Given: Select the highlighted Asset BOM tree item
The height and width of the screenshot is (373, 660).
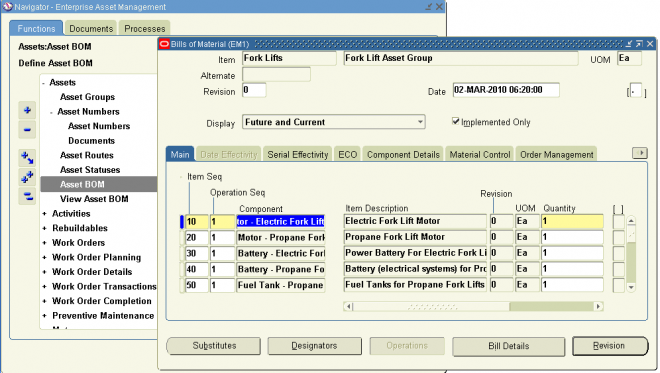Looking at the screenshot, I should coord(98,184).
